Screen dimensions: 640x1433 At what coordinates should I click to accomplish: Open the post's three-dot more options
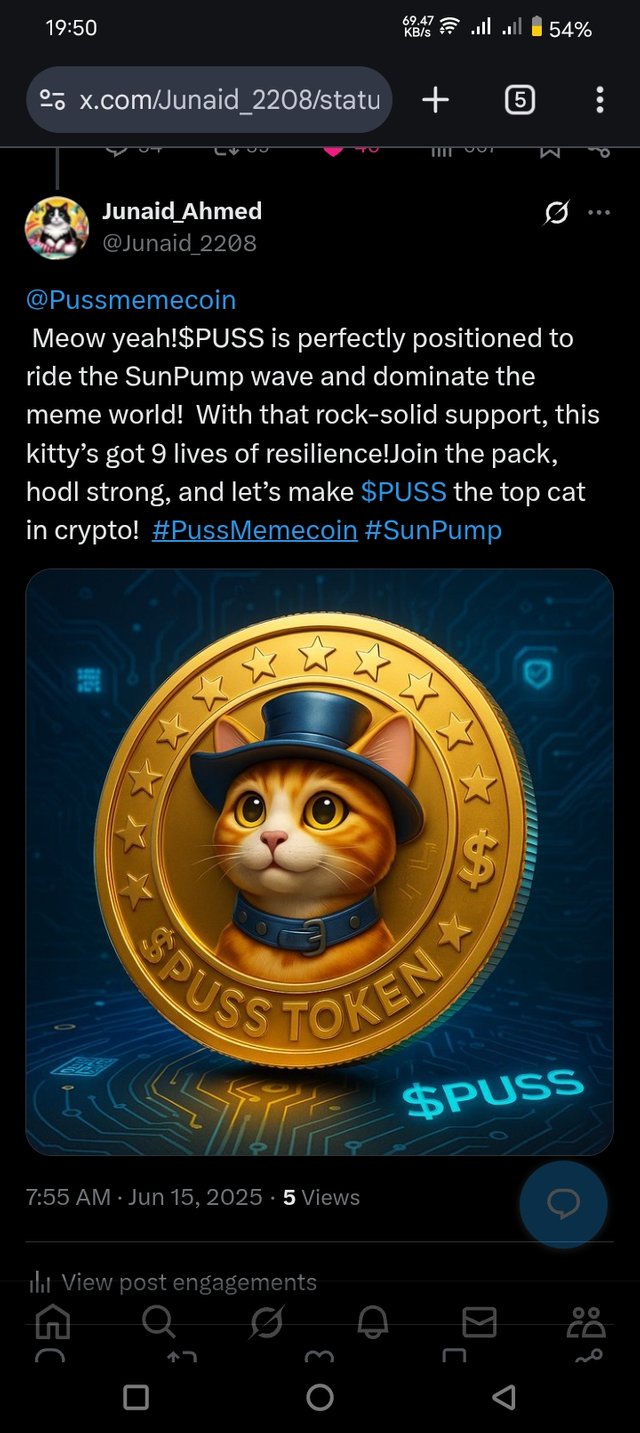tap(599, 212)
